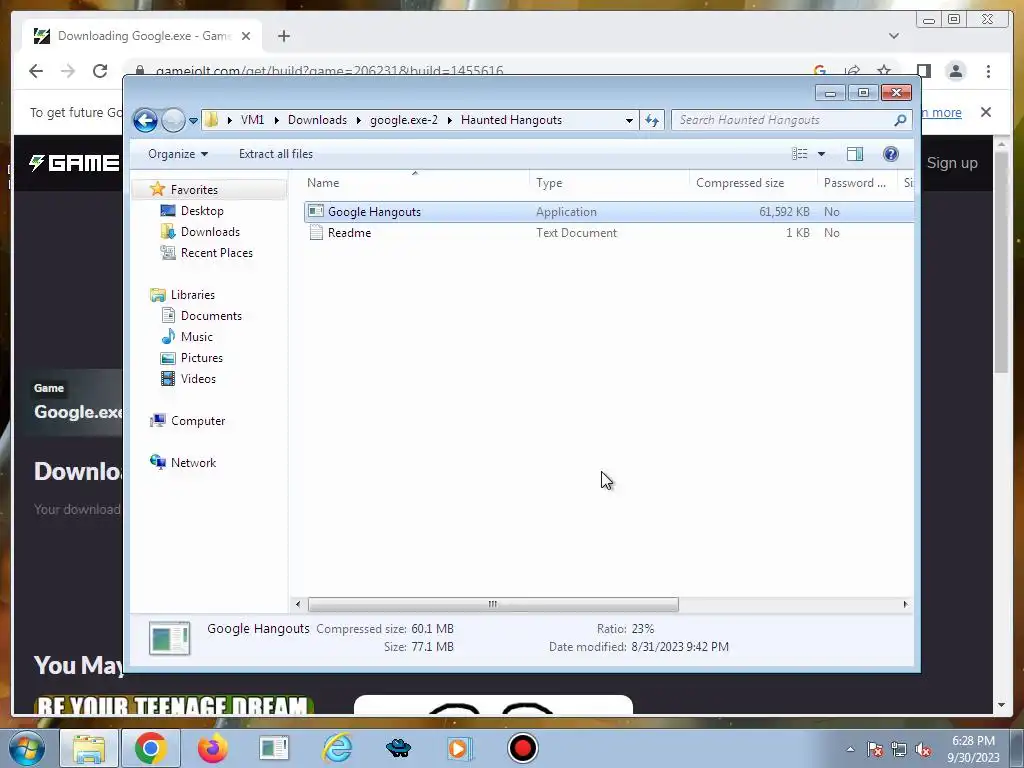
Task: Launch Firefox from the taskbar
Action: tap(213, 748)
